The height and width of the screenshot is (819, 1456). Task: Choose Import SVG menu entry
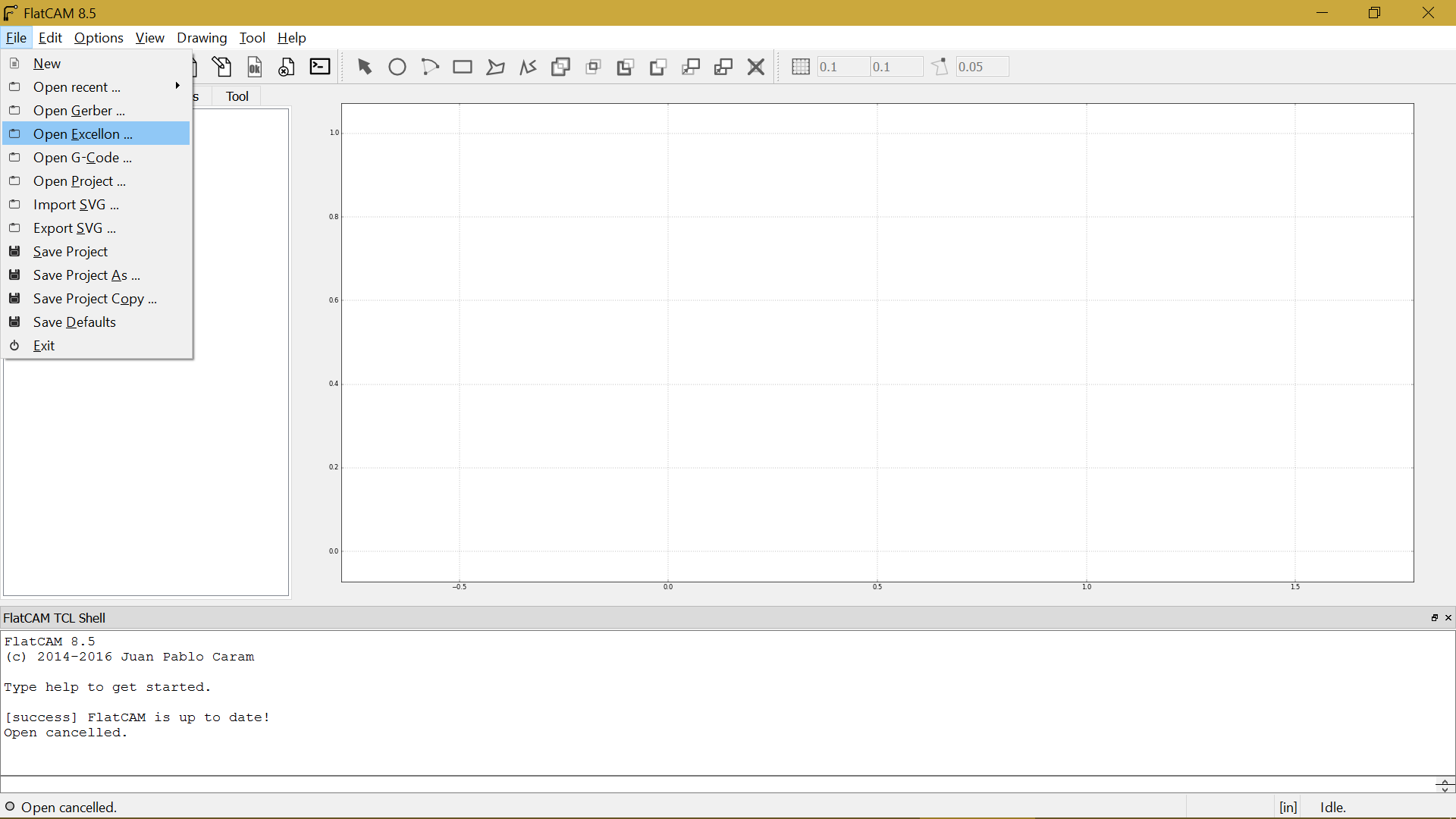point(96,205)
